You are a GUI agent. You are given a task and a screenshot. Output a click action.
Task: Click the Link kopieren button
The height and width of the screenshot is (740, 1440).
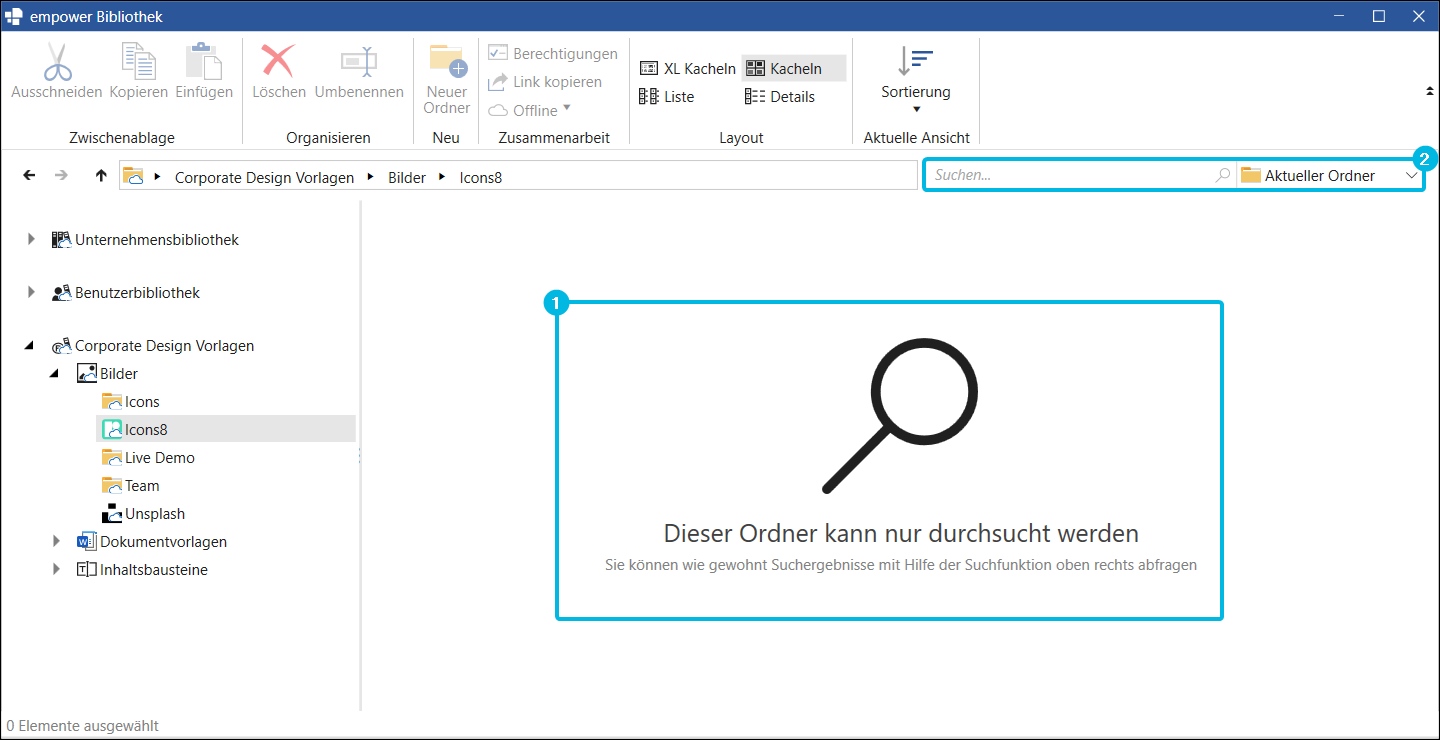(x=545, y=82)
